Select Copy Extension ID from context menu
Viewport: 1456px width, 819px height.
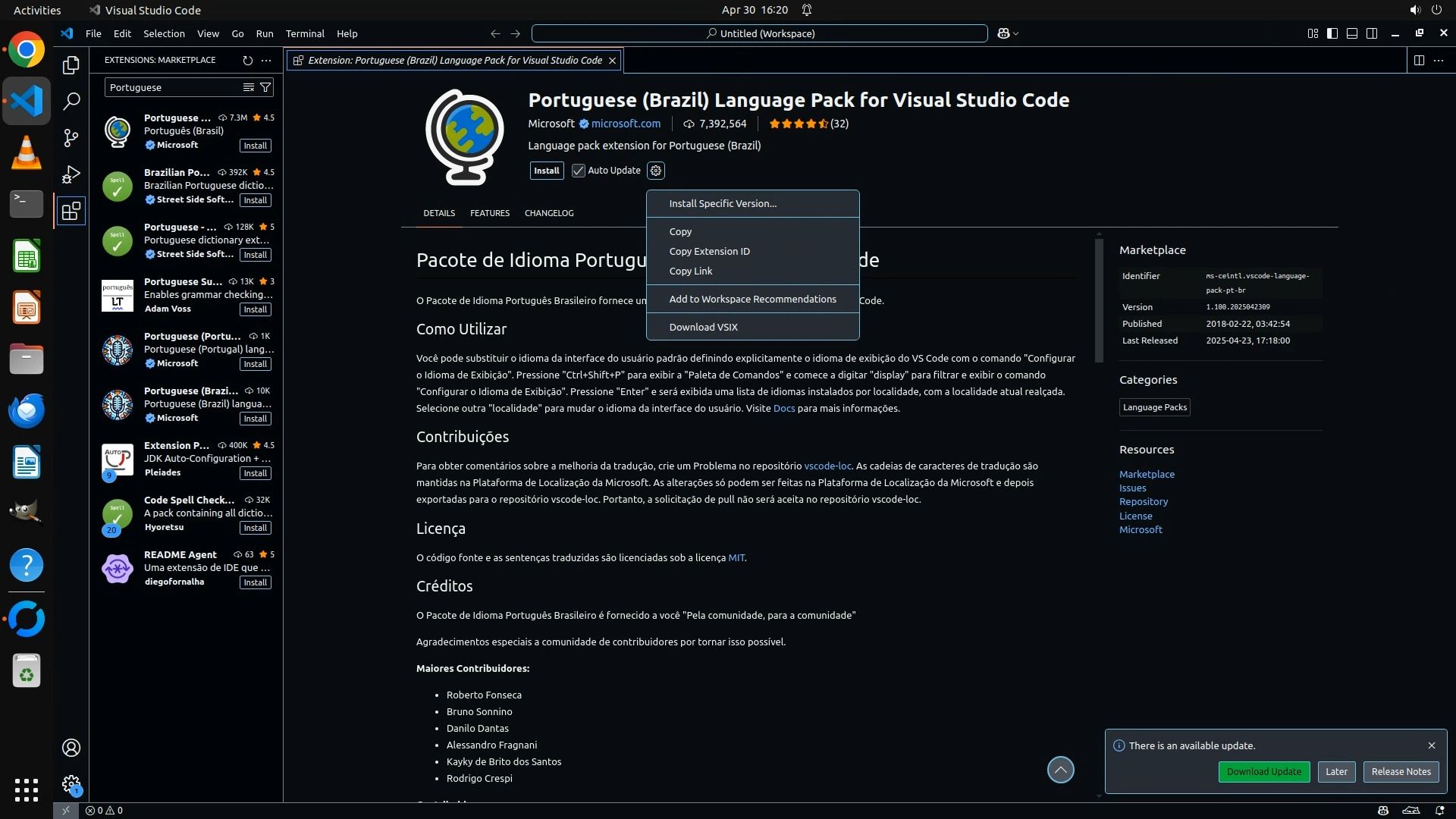pos(709,251)
